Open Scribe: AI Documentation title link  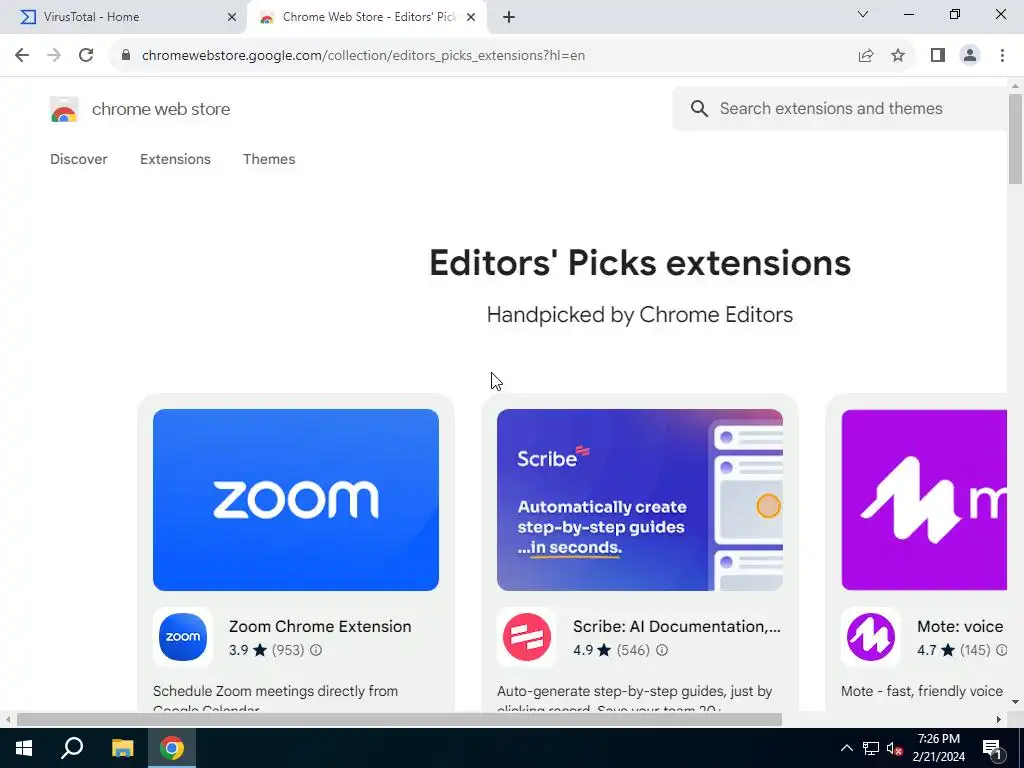(x=677, y=626)
